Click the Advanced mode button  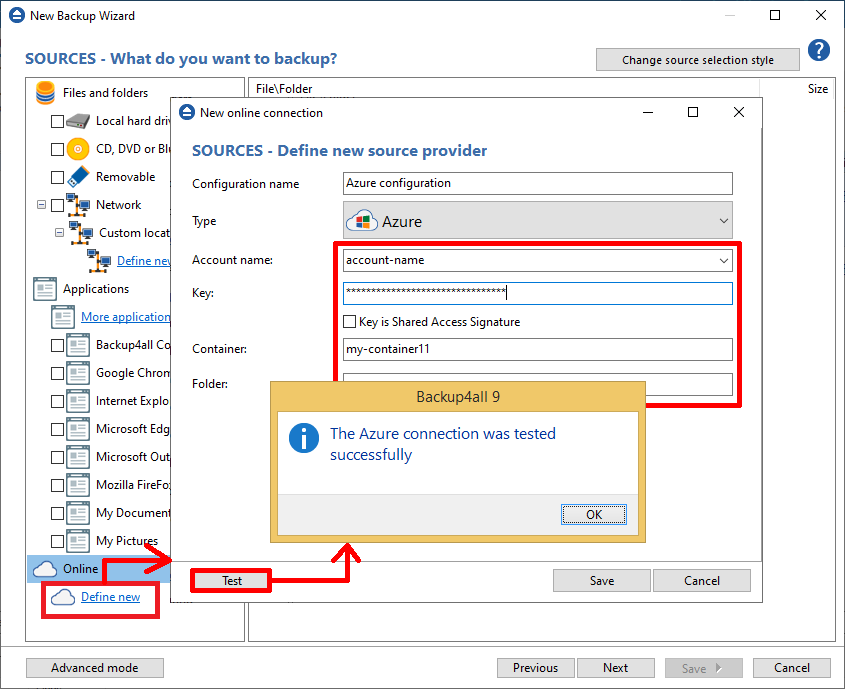[95, 668]
